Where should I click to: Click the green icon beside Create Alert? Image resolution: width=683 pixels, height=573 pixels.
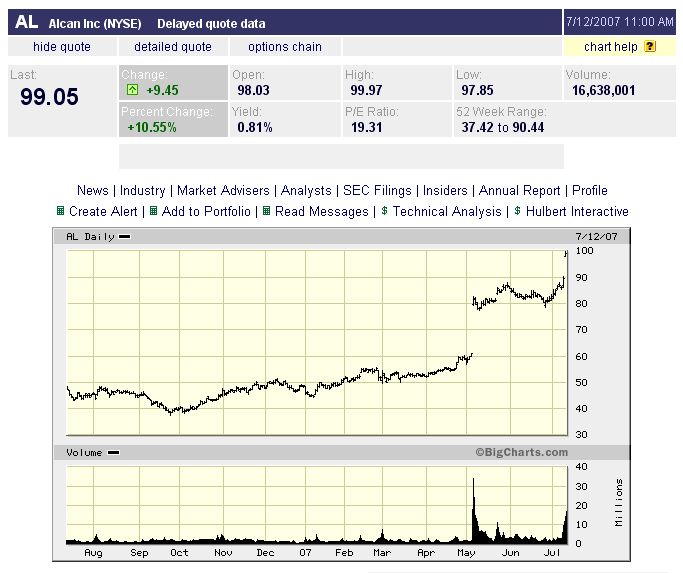[x=60, y=211]
